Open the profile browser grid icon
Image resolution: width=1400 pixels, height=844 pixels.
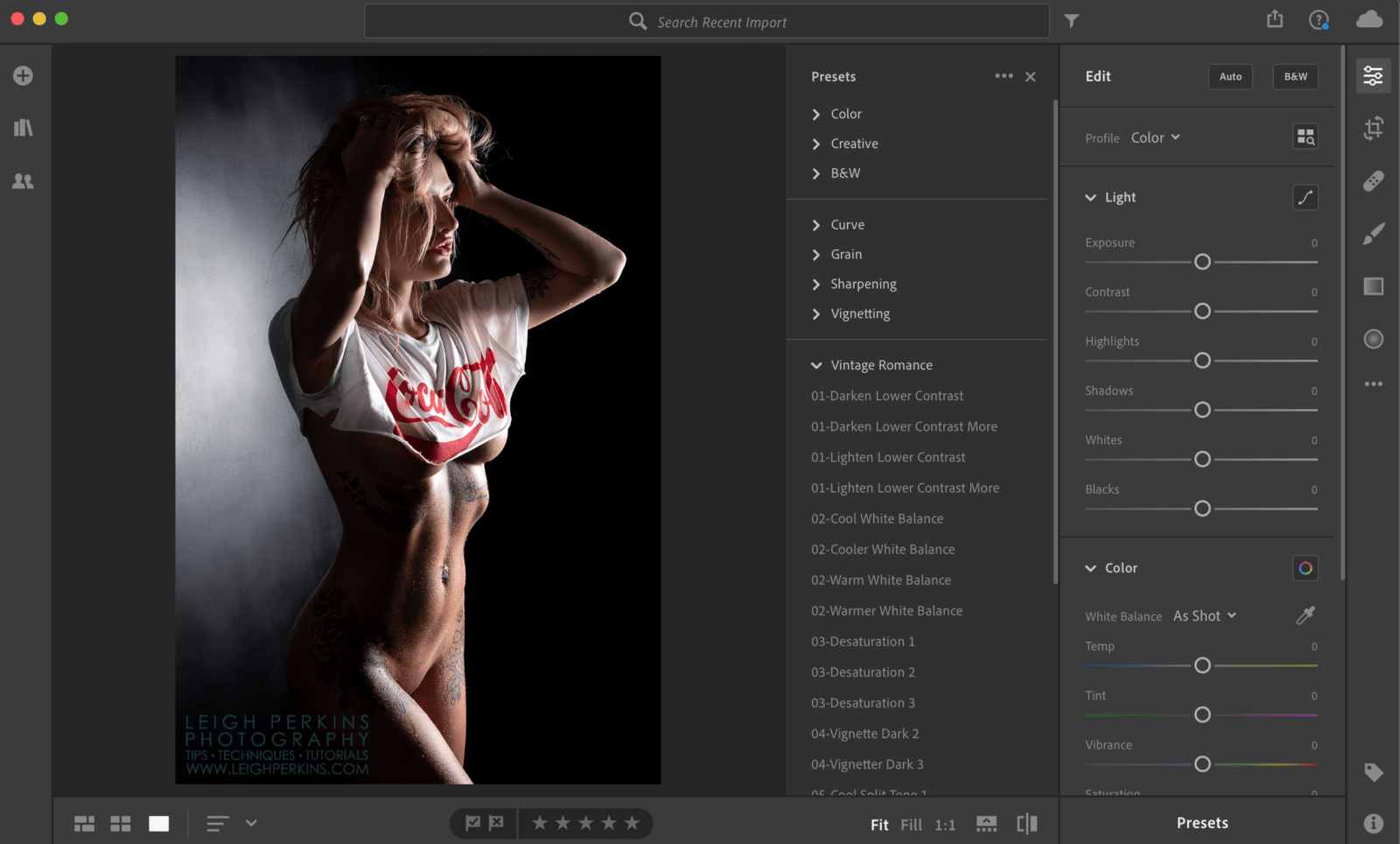click(1305, 137)
